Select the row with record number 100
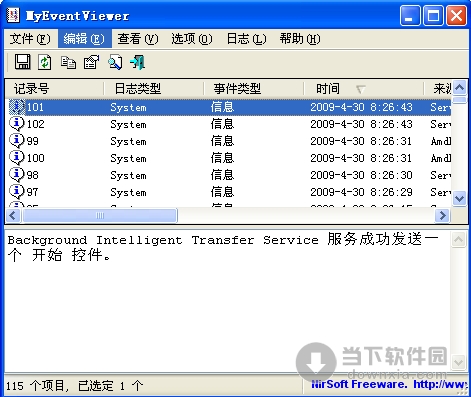This screenshot has width=471, height=397. [228, 158]
